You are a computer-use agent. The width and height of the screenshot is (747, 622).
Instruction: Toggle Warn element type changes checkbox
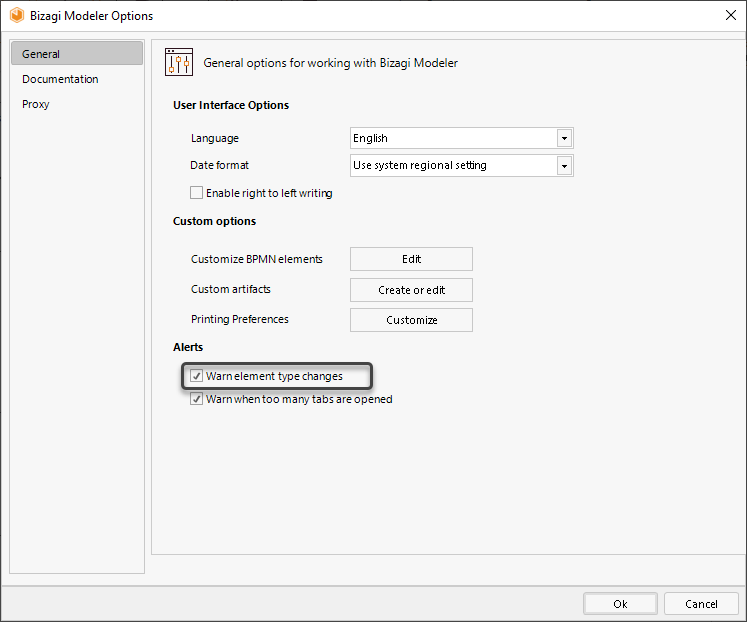tap(196, 376)
